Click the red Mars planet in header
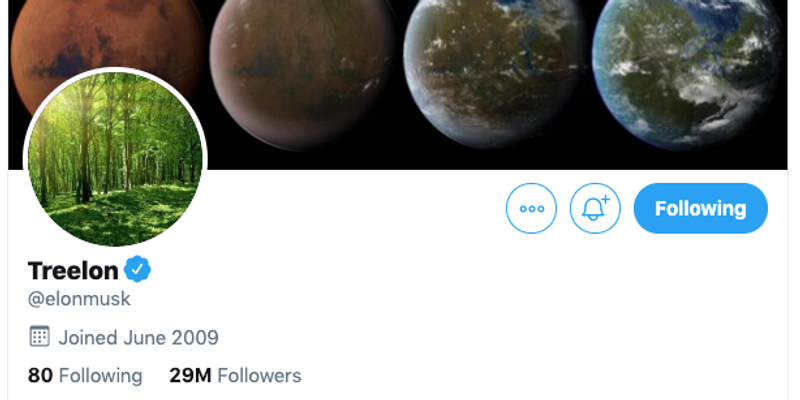The image size is (800, 400). tap(107, 41)
